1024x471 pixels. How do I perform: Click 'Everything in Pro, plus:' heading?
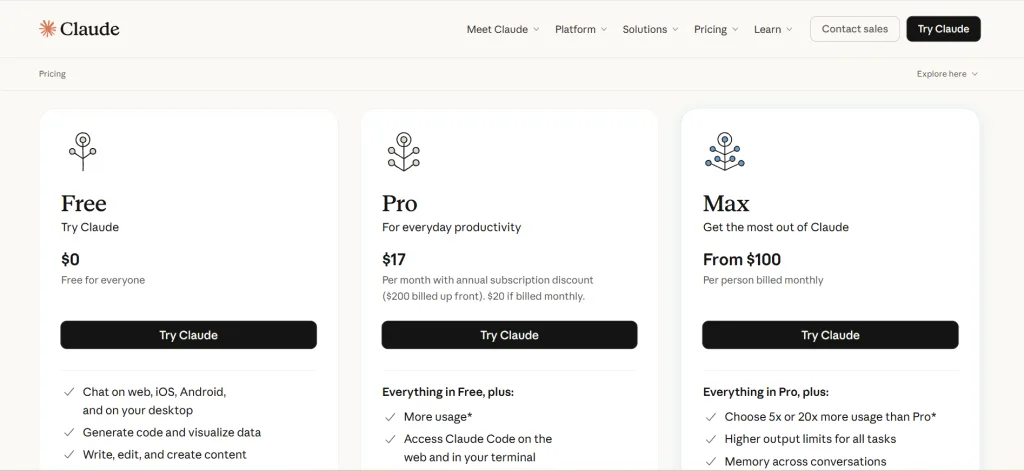tap(766, 392)
